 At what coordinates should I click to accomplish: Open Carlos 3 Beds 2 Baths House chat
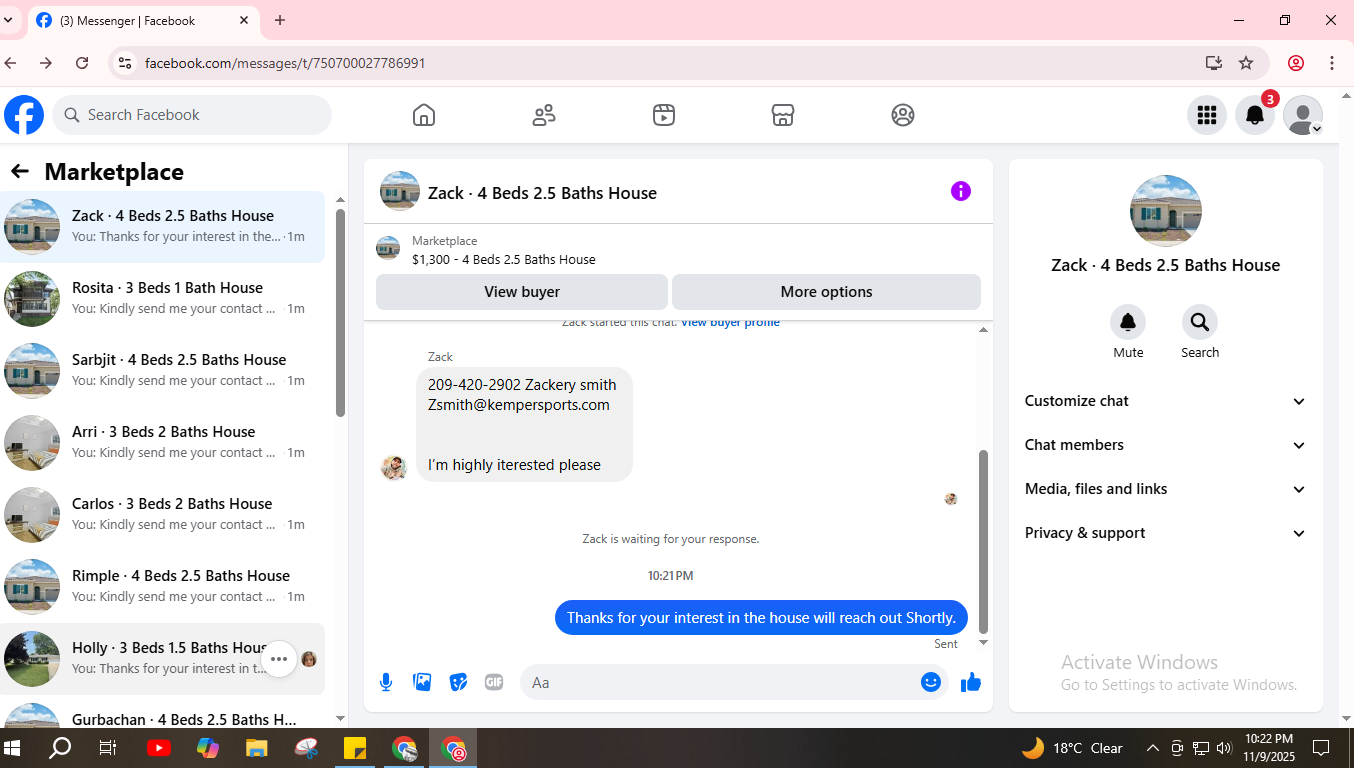click(162, 515)
